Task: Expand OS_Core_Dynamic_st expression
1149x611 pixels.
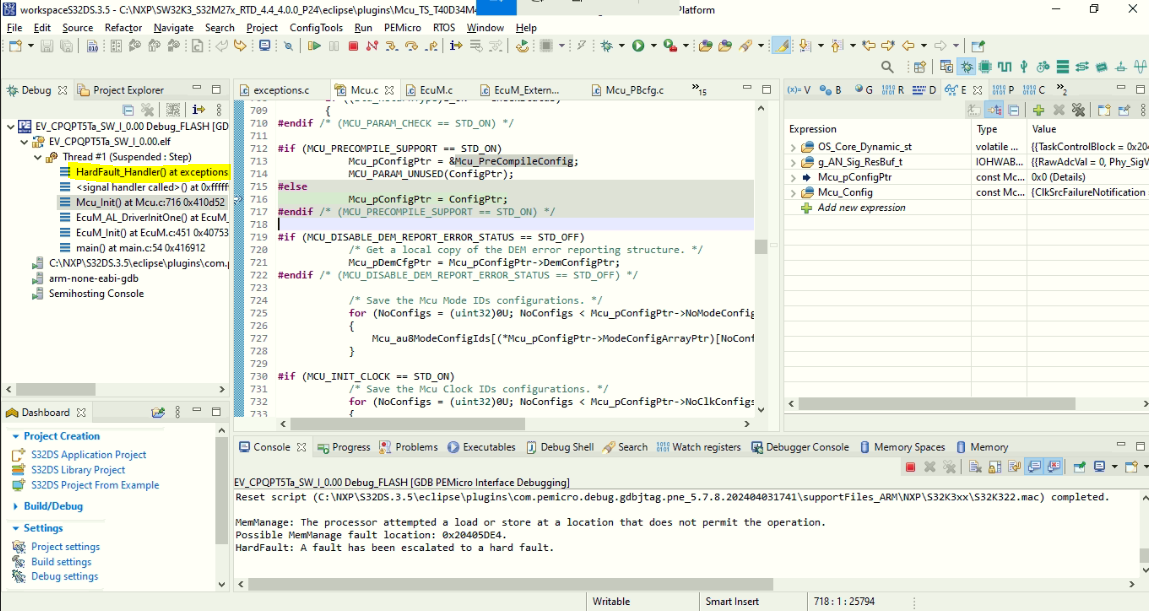Action: point(793,147)
